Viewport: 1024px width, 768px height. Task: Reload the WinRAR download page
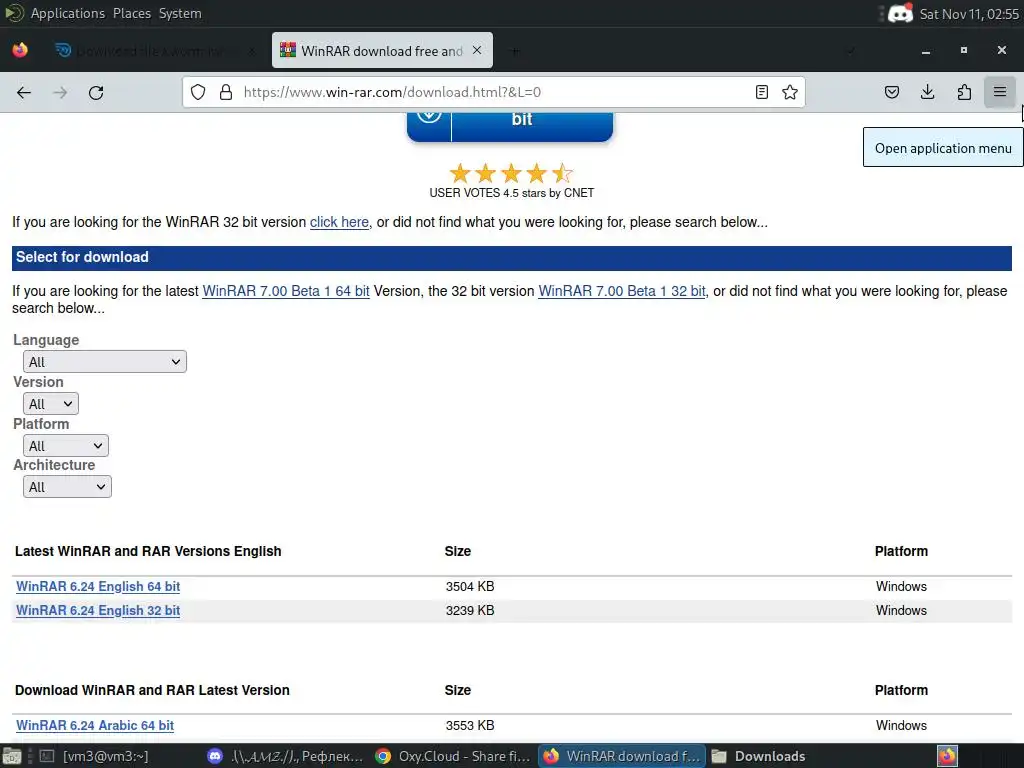[96, 93]
